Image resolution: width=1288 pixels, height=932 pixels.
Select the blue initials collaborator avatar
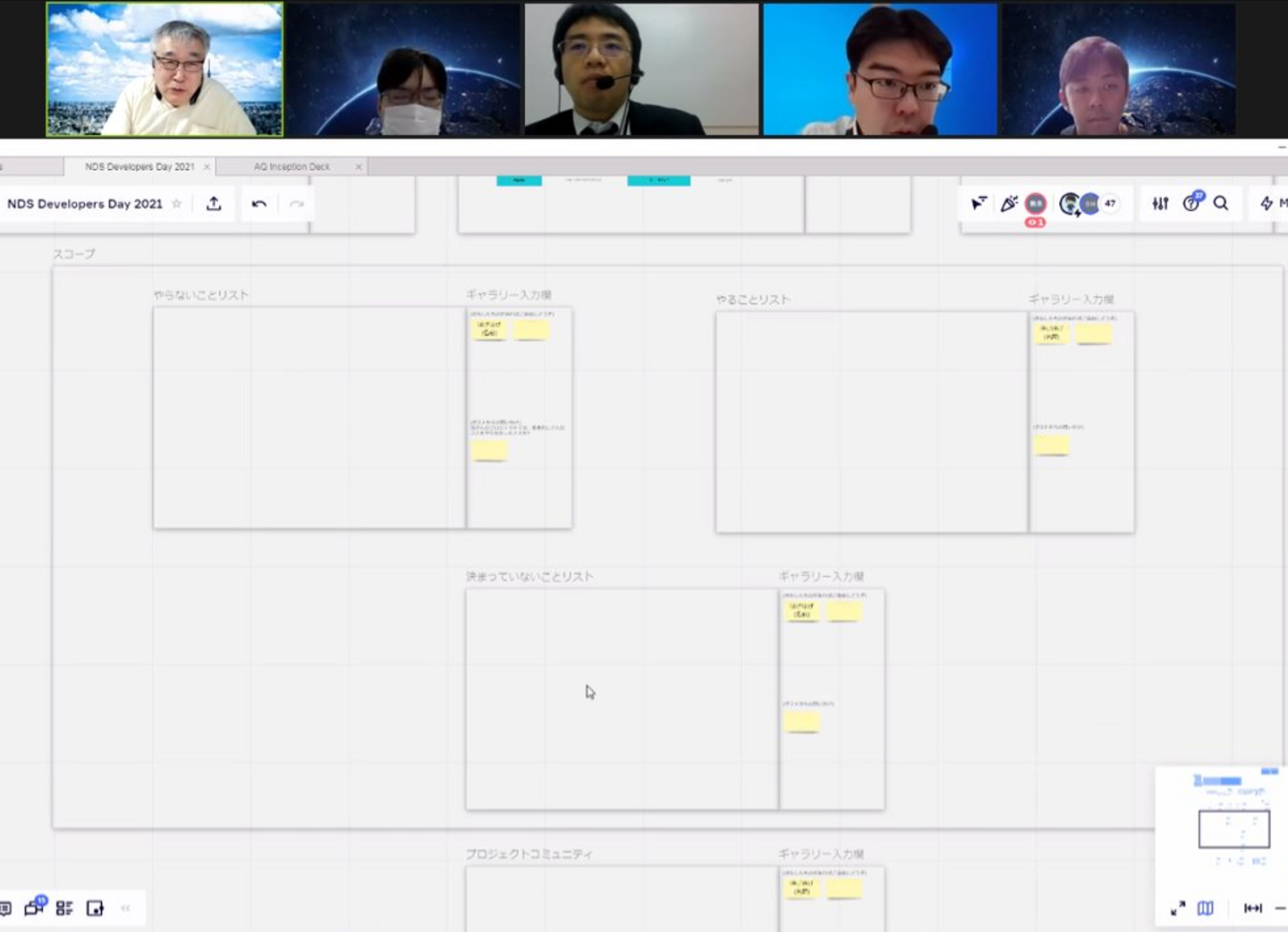pyautogui.click(x=1089, y=204)
